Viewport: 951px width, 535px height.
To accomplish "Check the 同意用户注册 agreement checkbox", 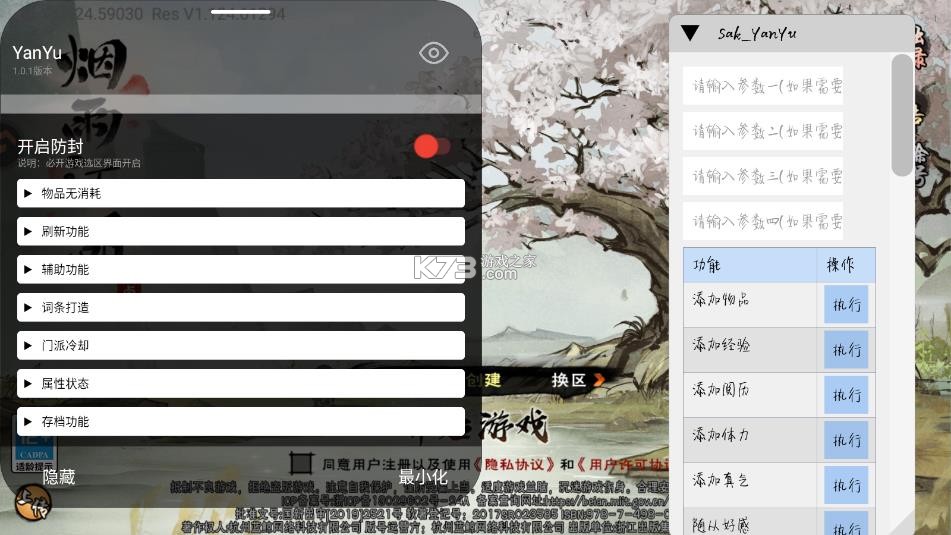I will pos(301,463).
